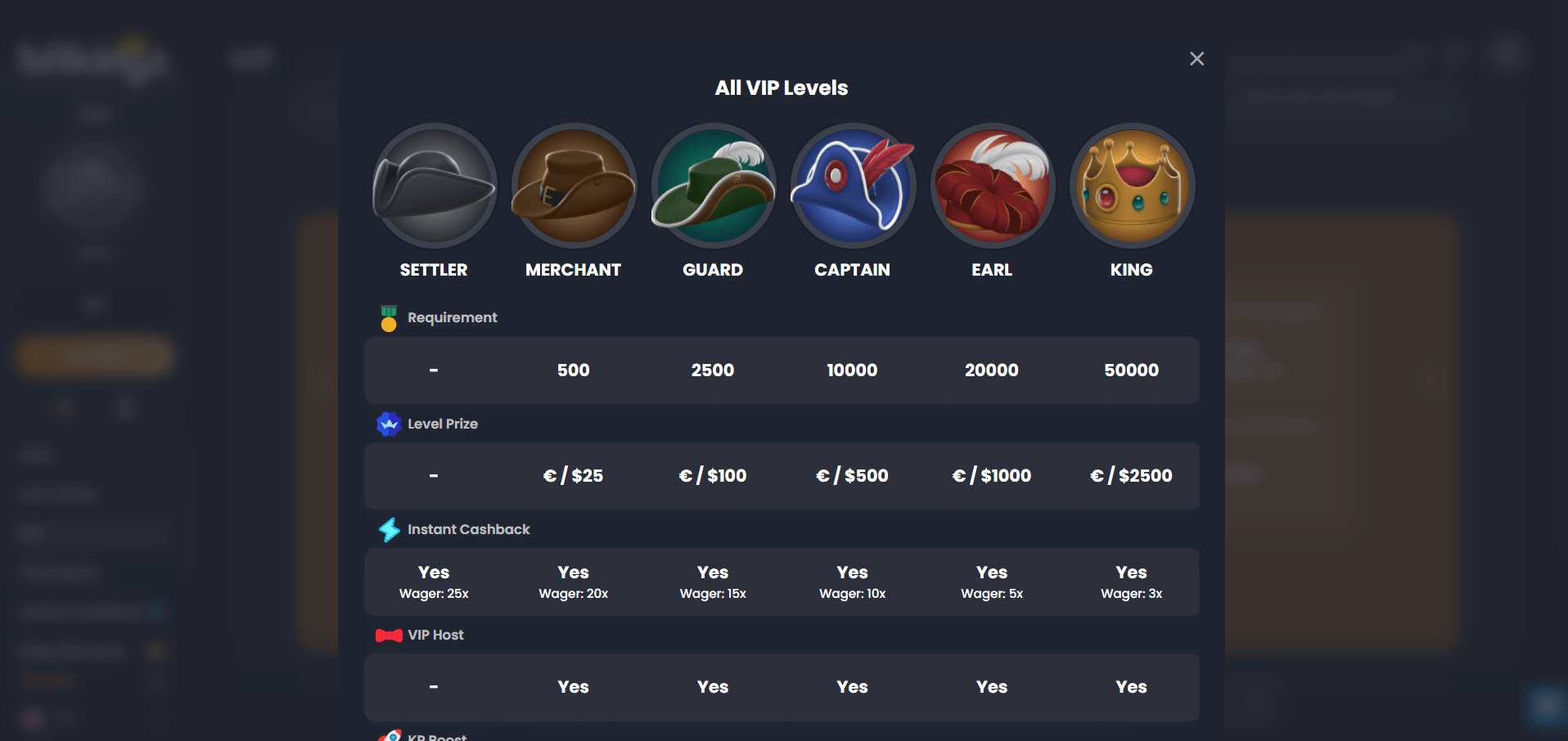This screenshot has width=1568, height=741.
Task: Close the All VIP Levels dialog
Action: 1196,59
